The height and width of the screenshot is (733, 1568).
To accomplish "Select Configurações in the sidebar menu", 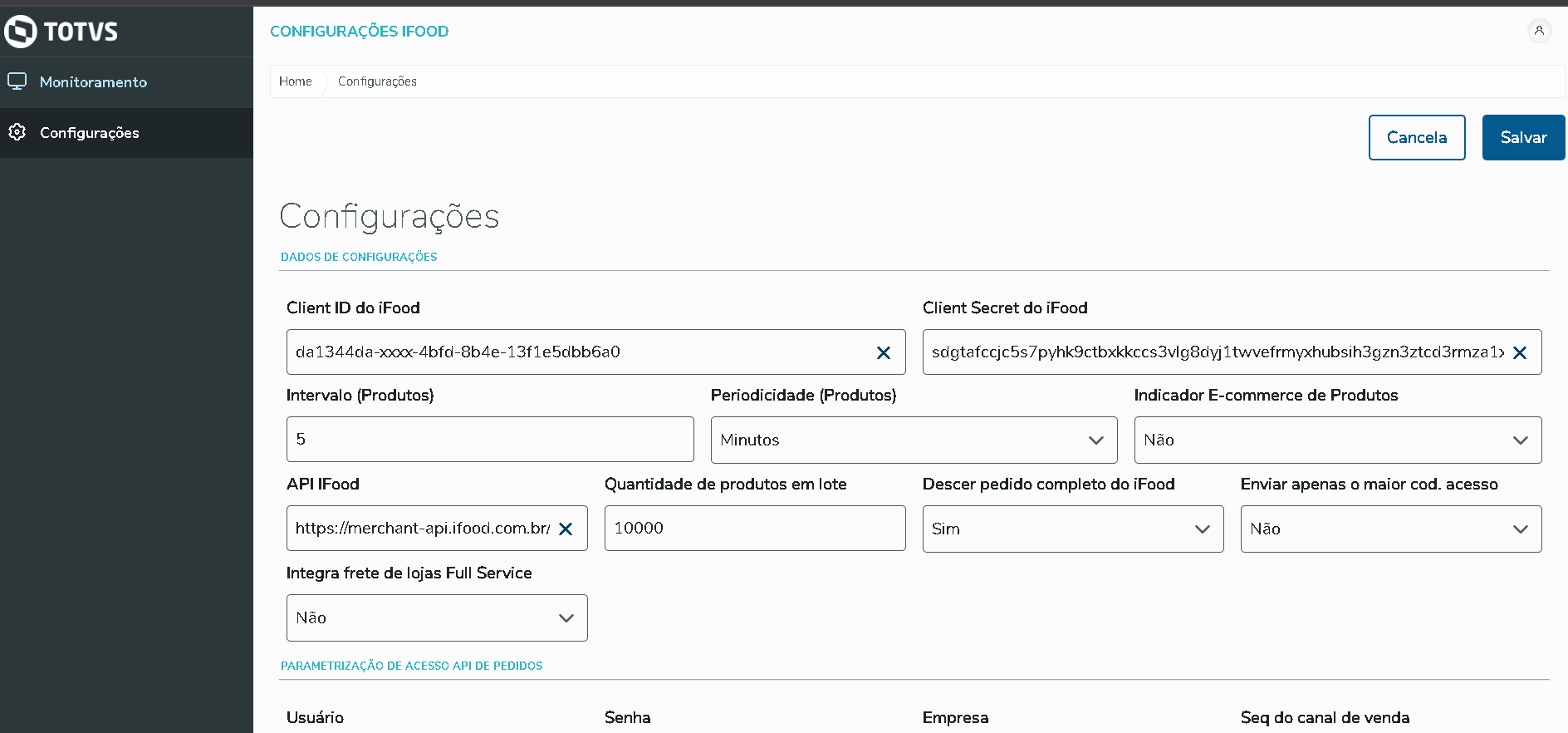I will click(x=90, y=133).
